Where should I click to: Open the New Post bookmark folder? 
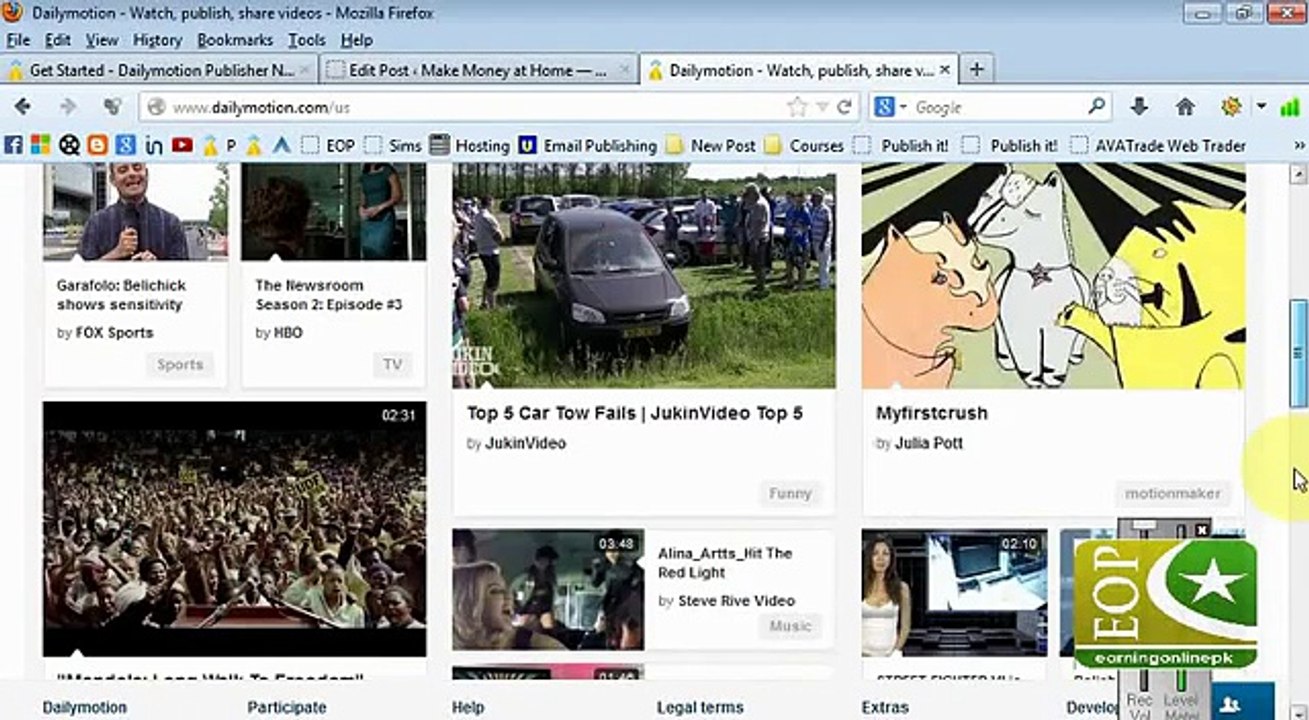tap(711, 145)
